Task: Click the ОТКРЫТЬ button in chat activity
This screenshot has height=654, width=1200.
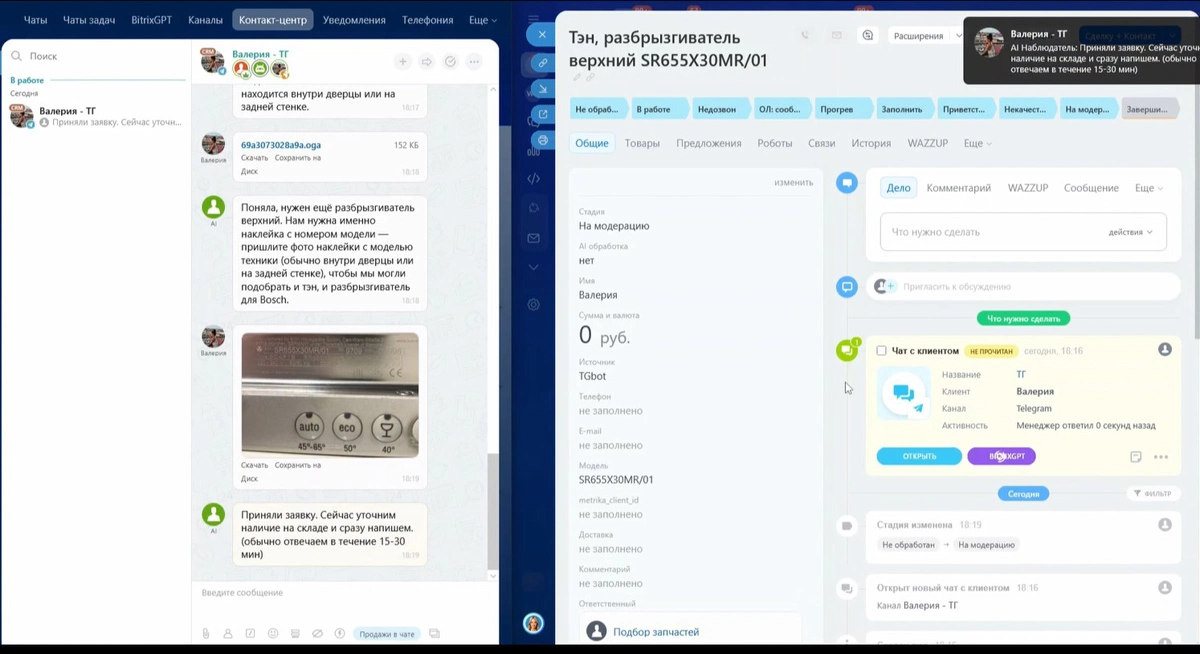Action: pyautogui.click(x=919, y=456)
